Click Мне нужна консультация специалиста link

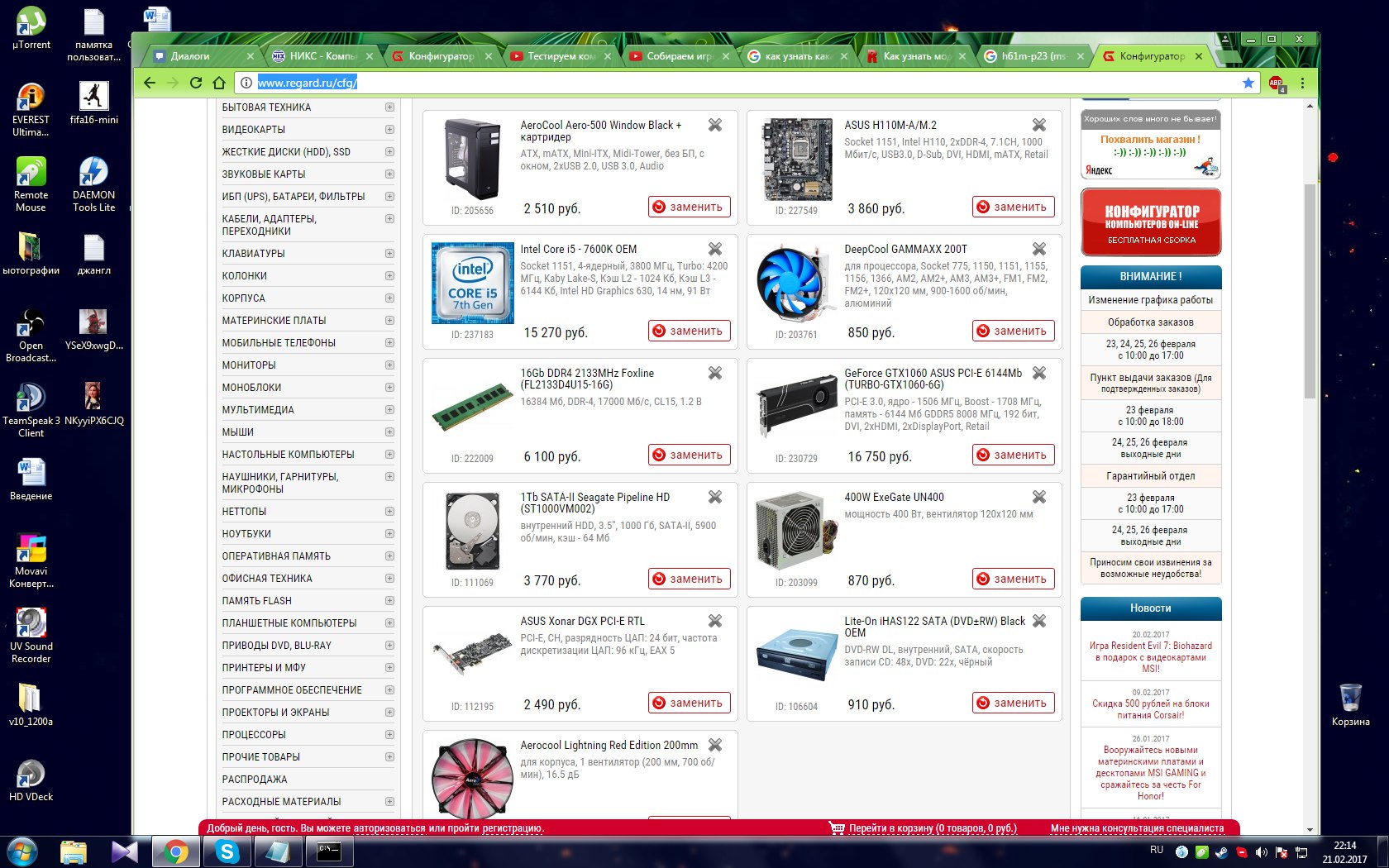(1137, 828)
